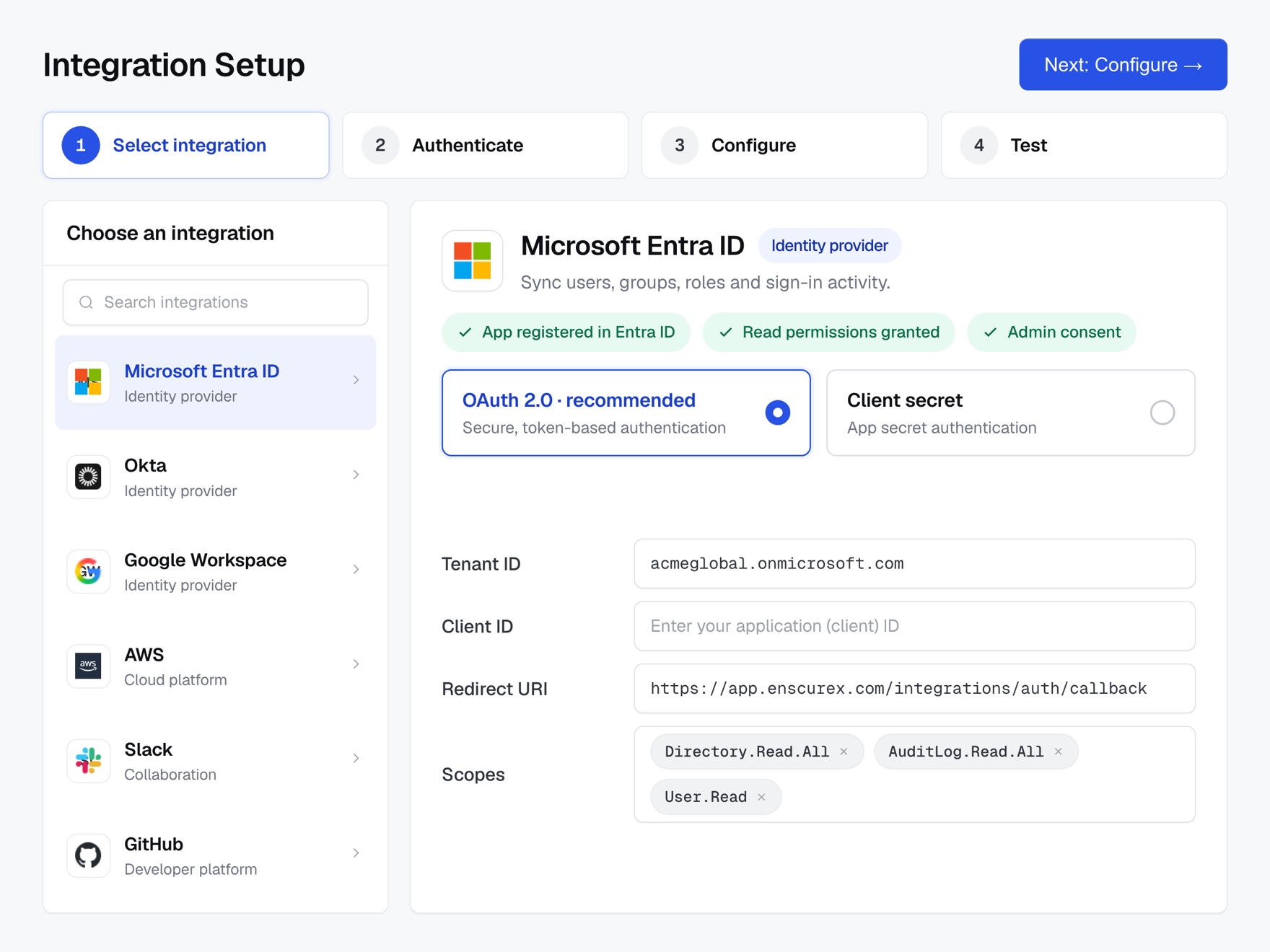Click the large Microsoft logo in detail header
Viewport: 1270px width, 952px height.
pos(473,260)
